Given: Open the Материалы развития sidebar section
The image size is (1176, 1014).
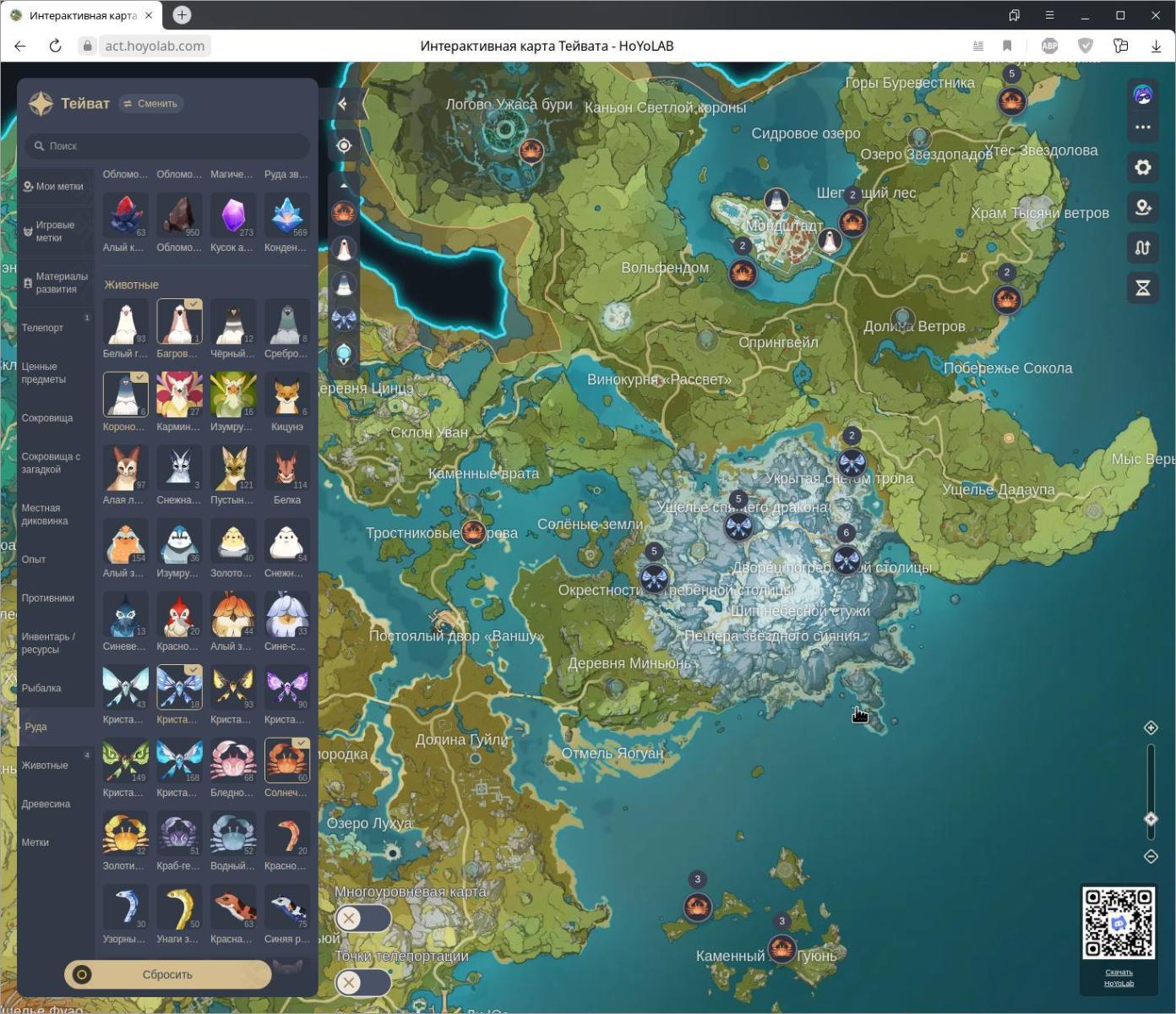Looking at the screenshot, I should (x=55, y=282).
